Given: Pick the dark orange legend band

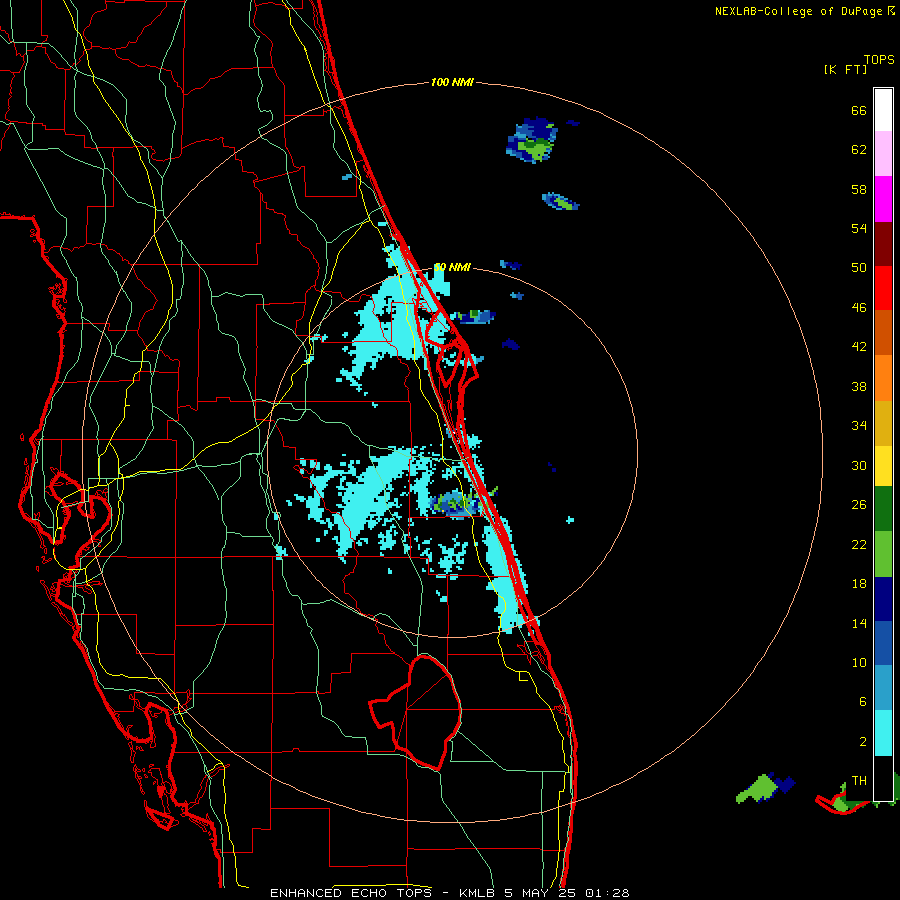Looking at the screenshot, I should click(x=883, y=332).
